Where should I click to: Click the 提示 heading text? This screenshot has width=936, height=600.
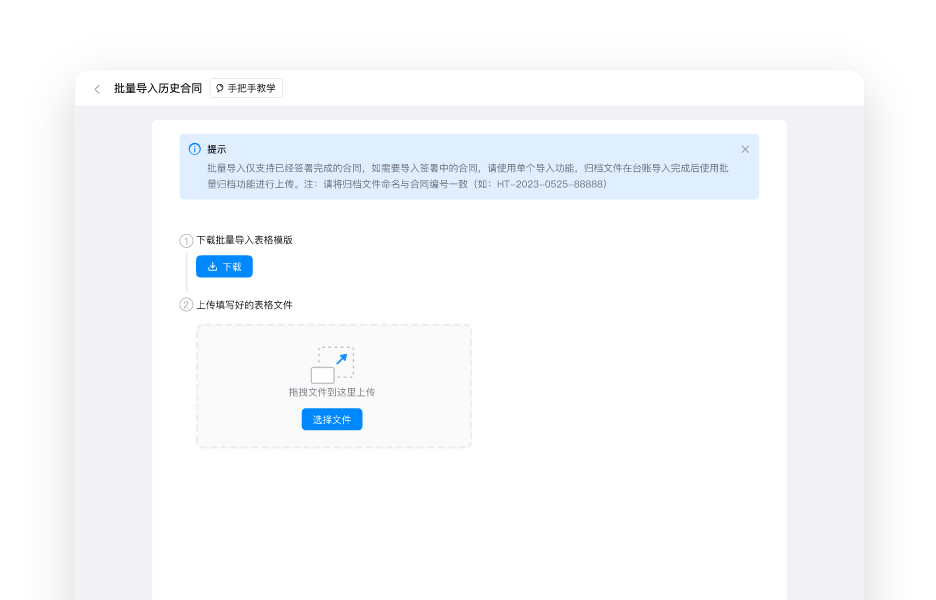click(x=217, y=149)
